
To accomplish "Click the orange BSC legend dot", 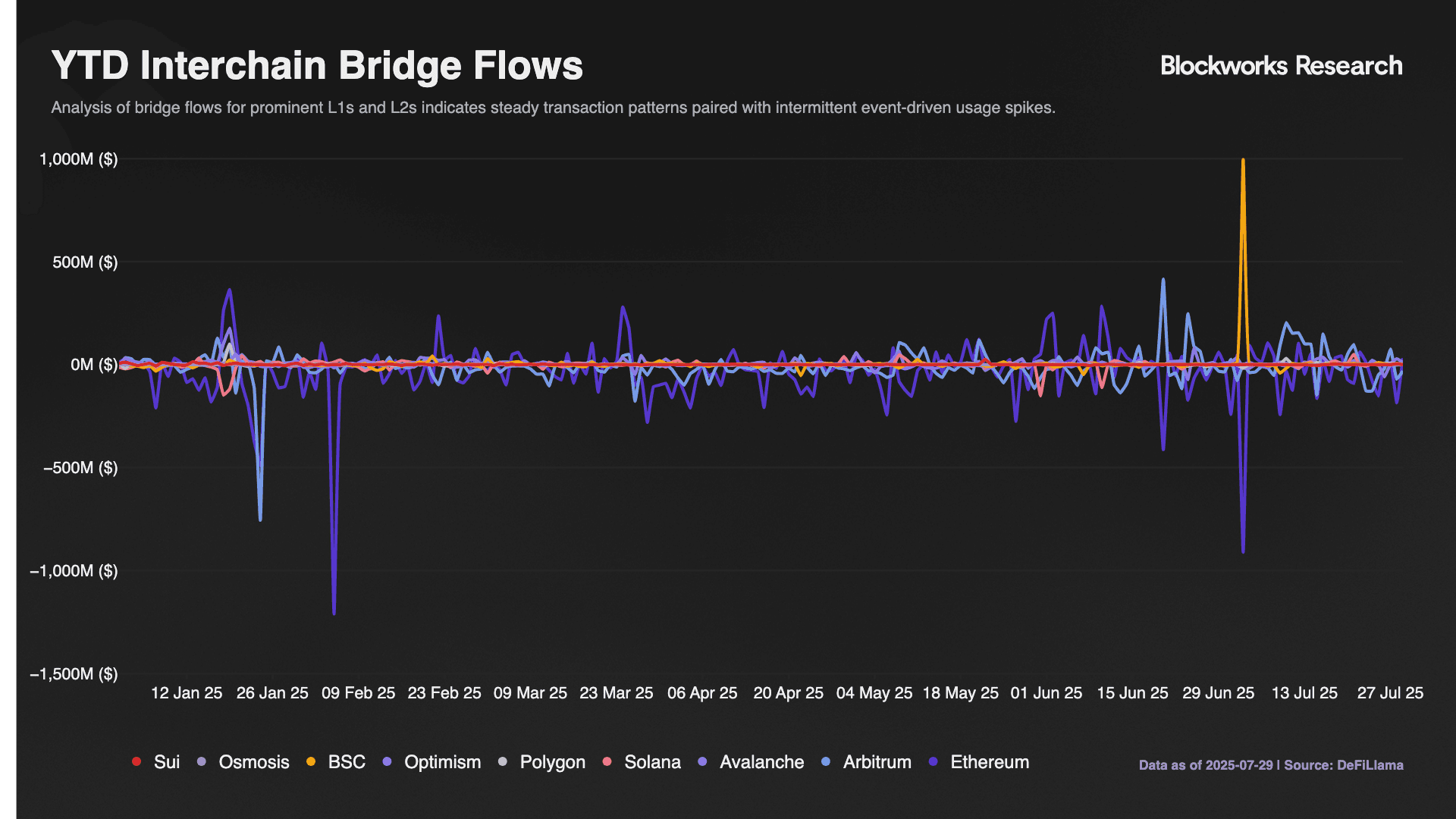I will pyautogui.click(x=311, y=761).
